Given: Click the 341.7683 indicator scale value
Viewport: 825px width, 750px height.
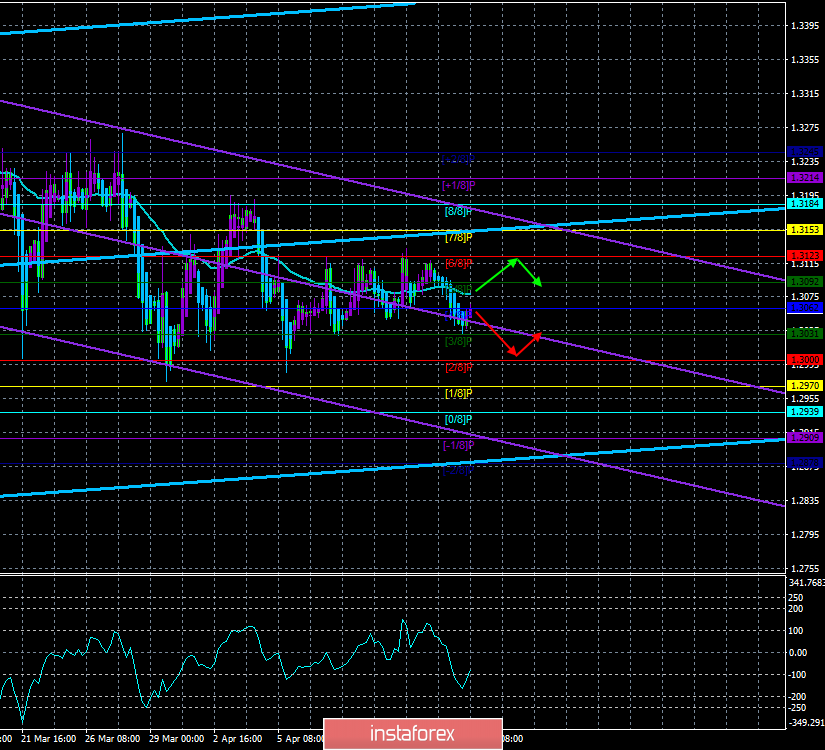Looking at the screenshot, I should pos(807,583).
